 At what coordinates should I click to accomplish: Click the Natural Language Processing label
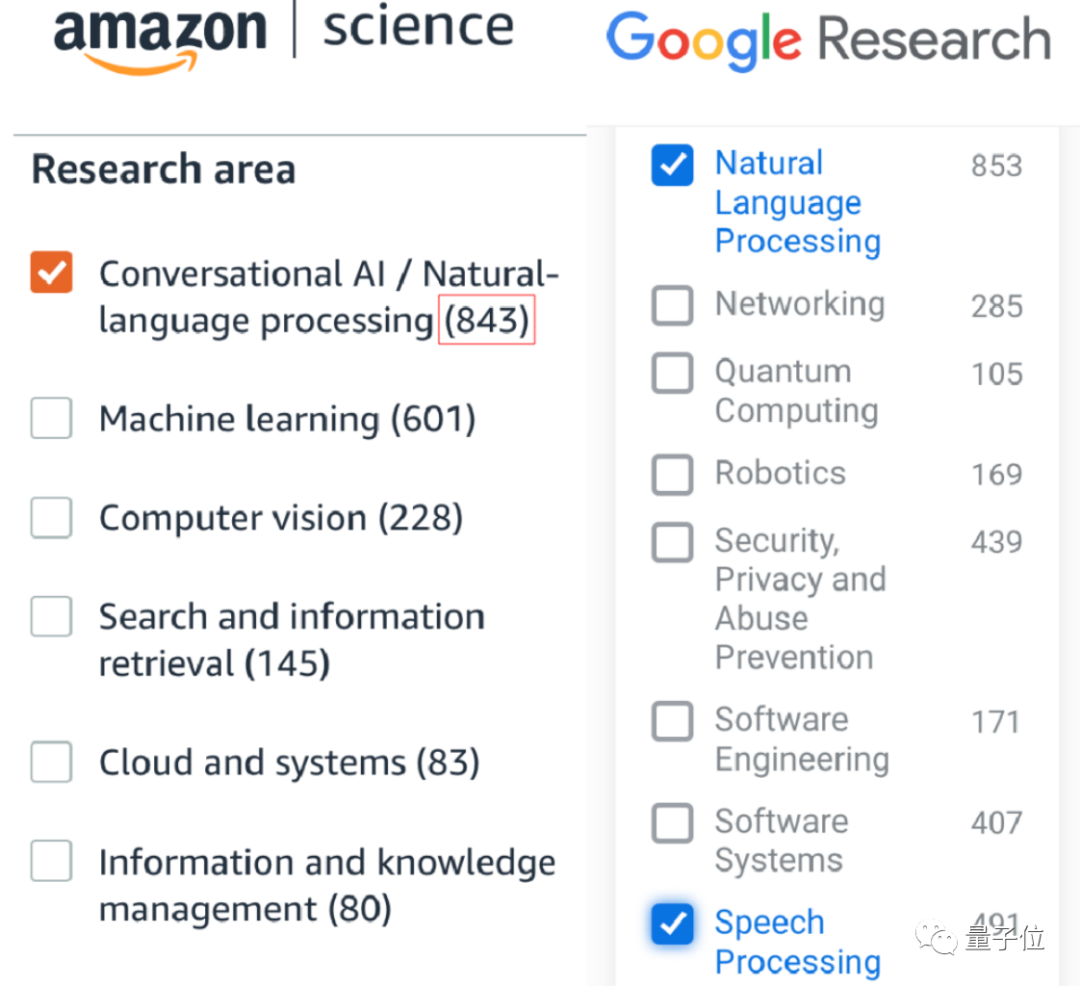tap(798, 202)
